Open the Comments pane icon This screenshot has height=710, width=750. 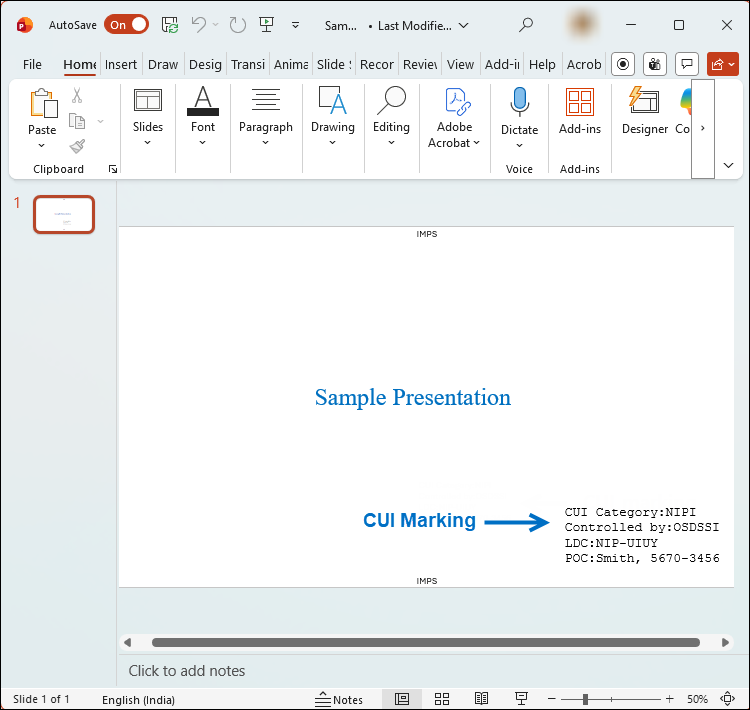click(x=687, y=64)
